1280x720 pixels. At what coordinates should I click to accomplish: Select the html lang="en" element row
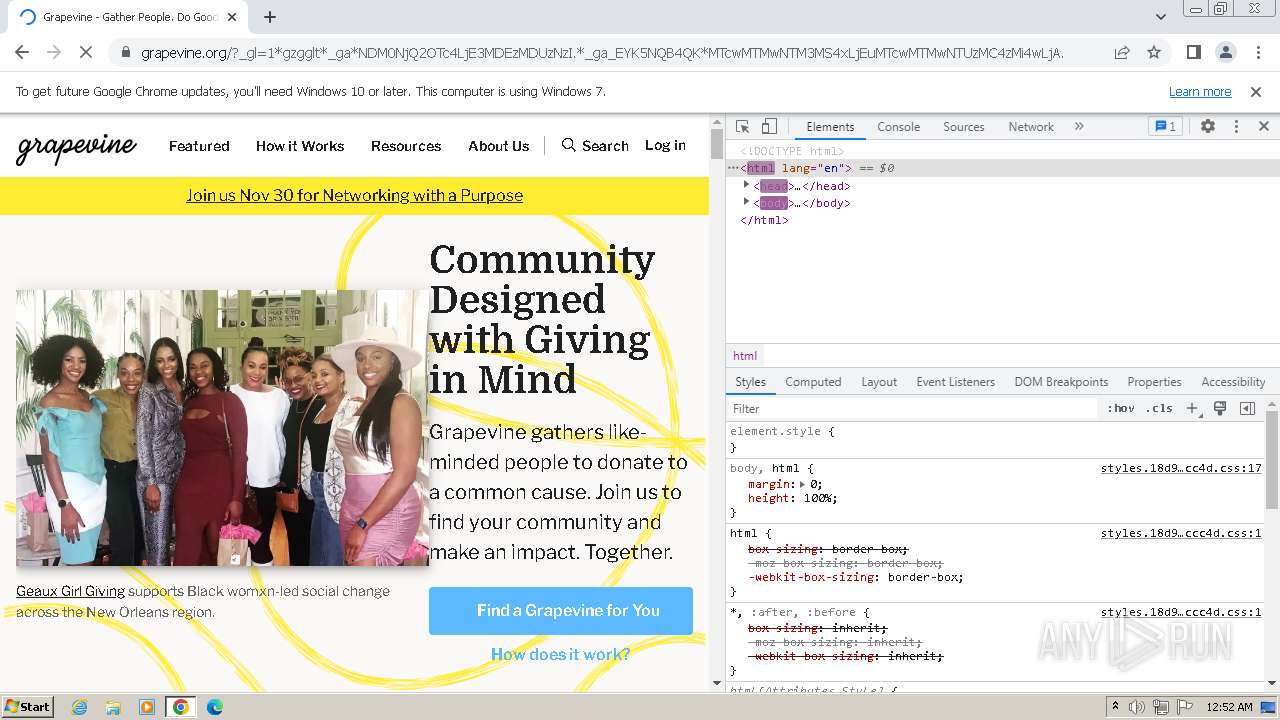point(1003,168)
